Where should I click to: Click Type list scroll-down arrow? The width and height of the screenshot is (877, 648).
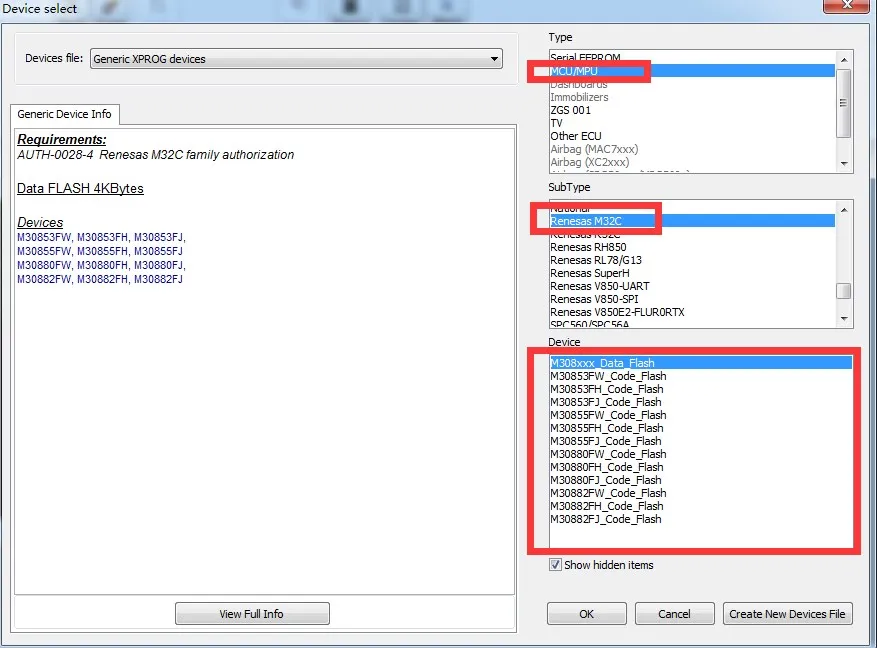pyautogui.click(x=844, y=164)
